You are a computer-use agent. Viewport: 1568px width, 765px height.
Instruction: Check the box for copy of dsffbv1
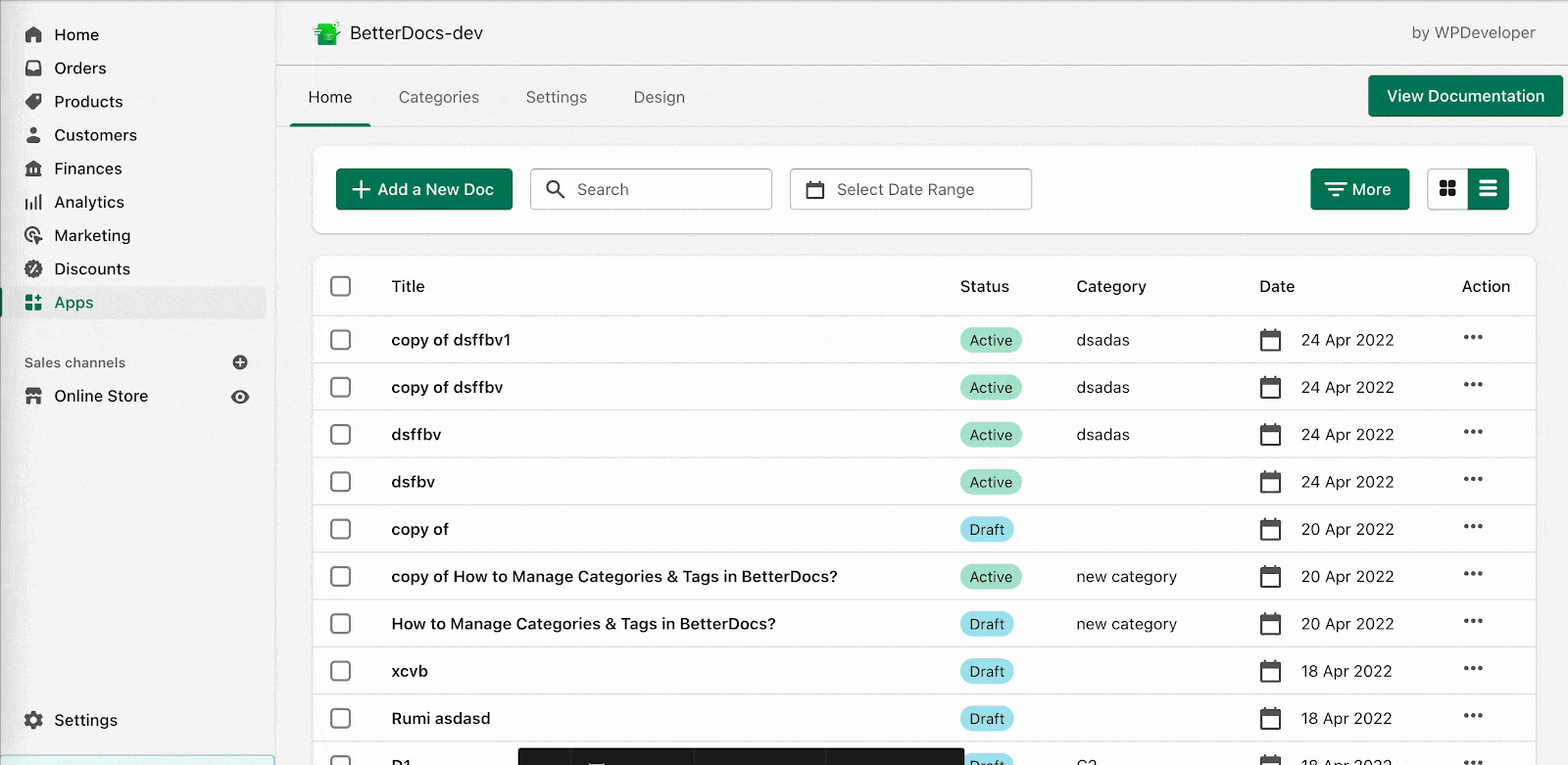[x=341, y=340]
